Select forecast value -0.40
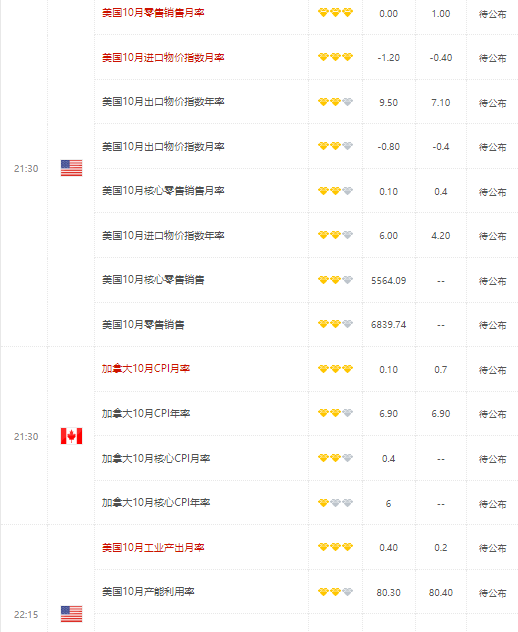 [x=441, y=58]
